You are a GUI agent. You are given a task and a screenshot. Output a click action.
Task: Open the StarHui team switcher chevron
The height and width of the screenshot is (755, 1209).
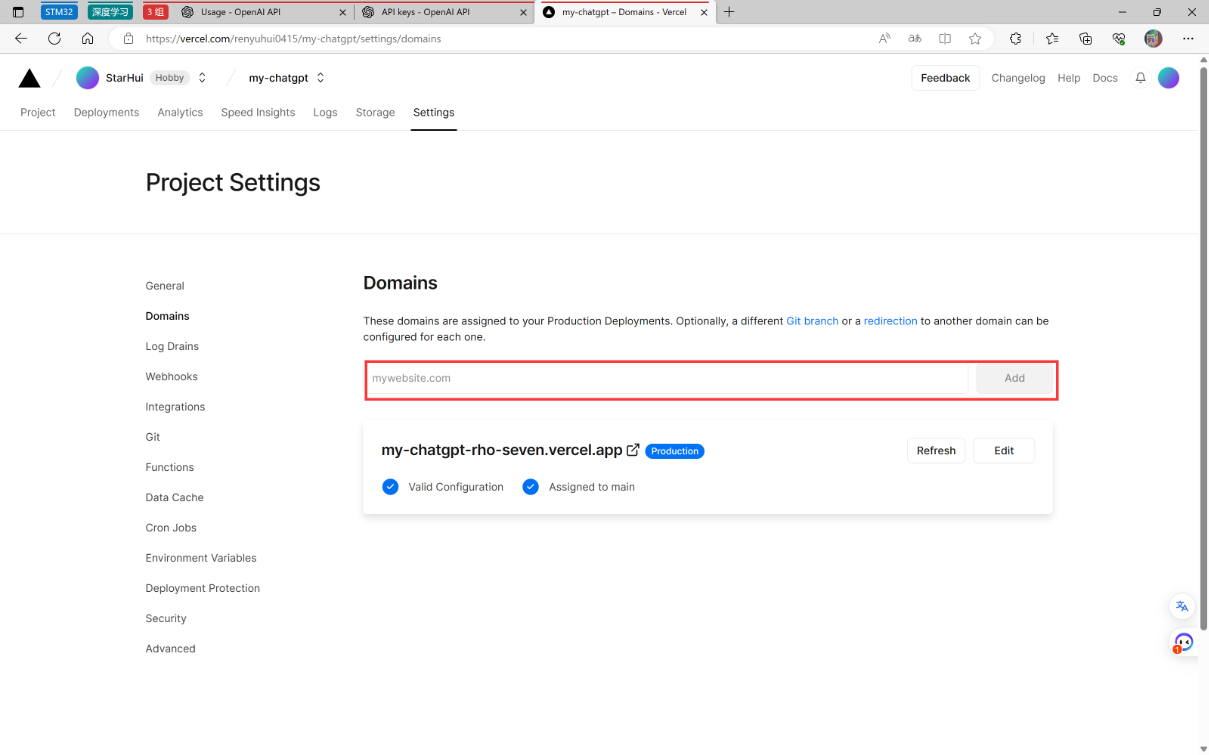pos(202,78)
